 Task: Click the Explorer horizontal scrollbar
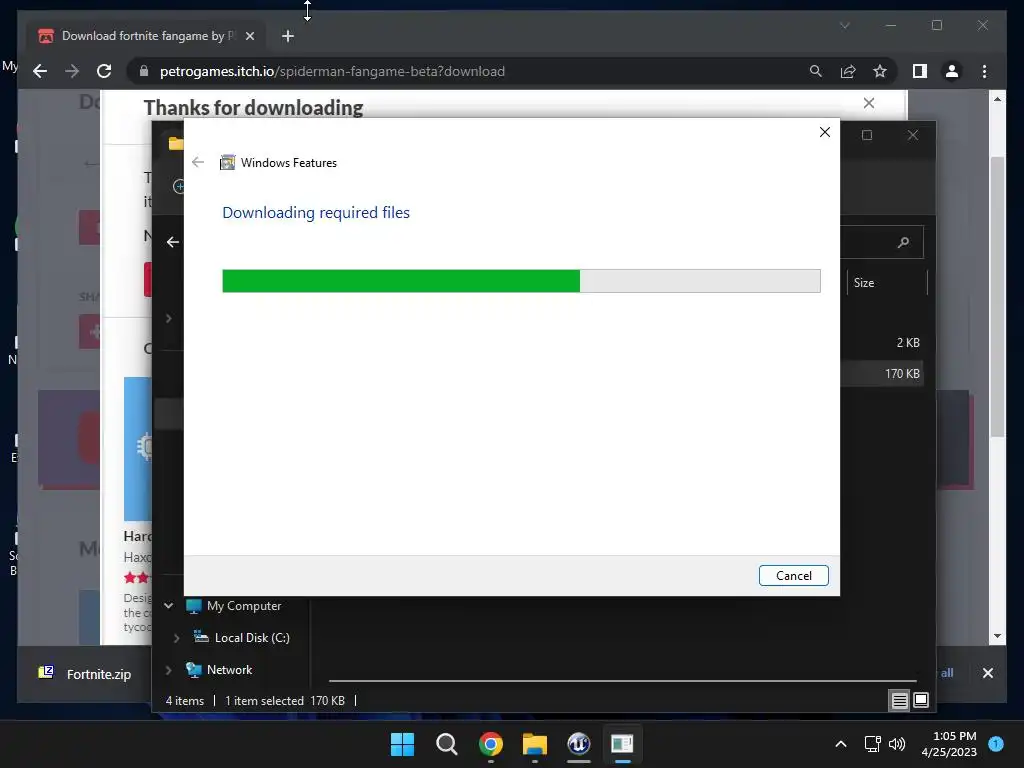[x=622, y=680]
